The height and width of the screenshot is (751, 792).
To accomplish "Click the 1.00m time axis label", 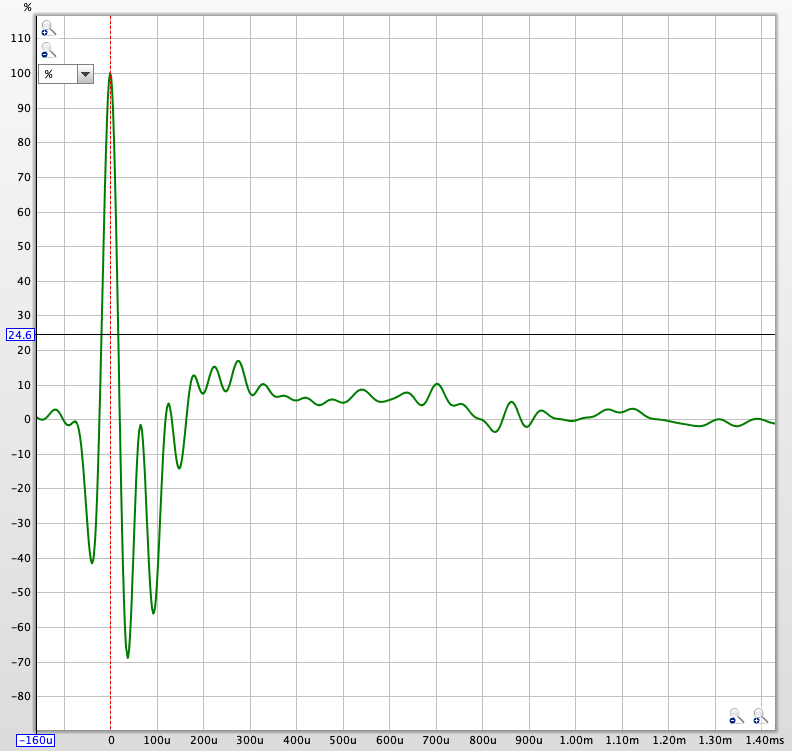I will tap(575, 741).
